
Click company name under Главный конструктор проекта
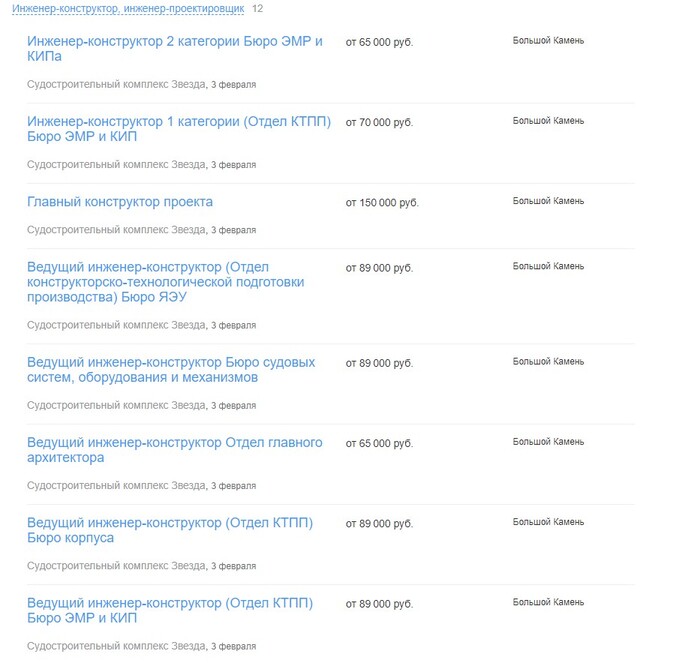116,230
